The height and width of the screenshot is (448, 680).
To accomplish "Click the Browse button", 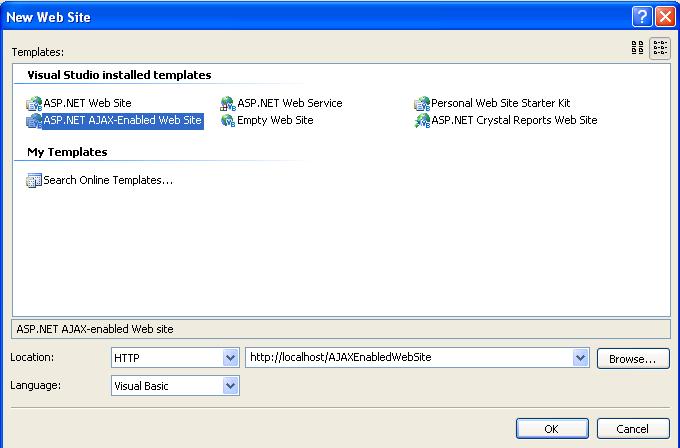I will click(x=633, y=359).
